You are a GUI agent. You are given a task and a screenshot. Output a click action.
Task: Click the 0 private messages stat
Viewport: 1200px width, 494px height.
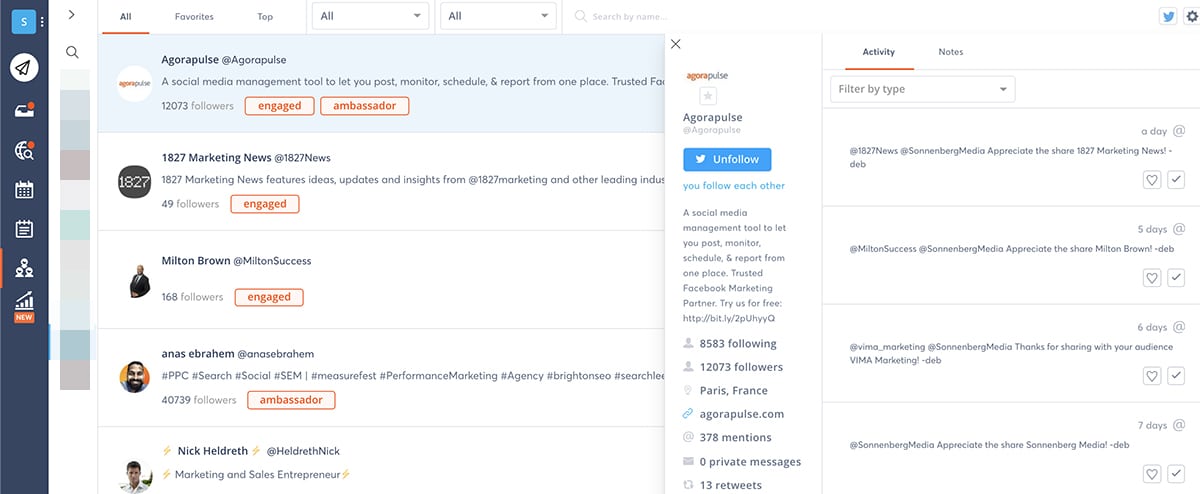pos(750,462)
